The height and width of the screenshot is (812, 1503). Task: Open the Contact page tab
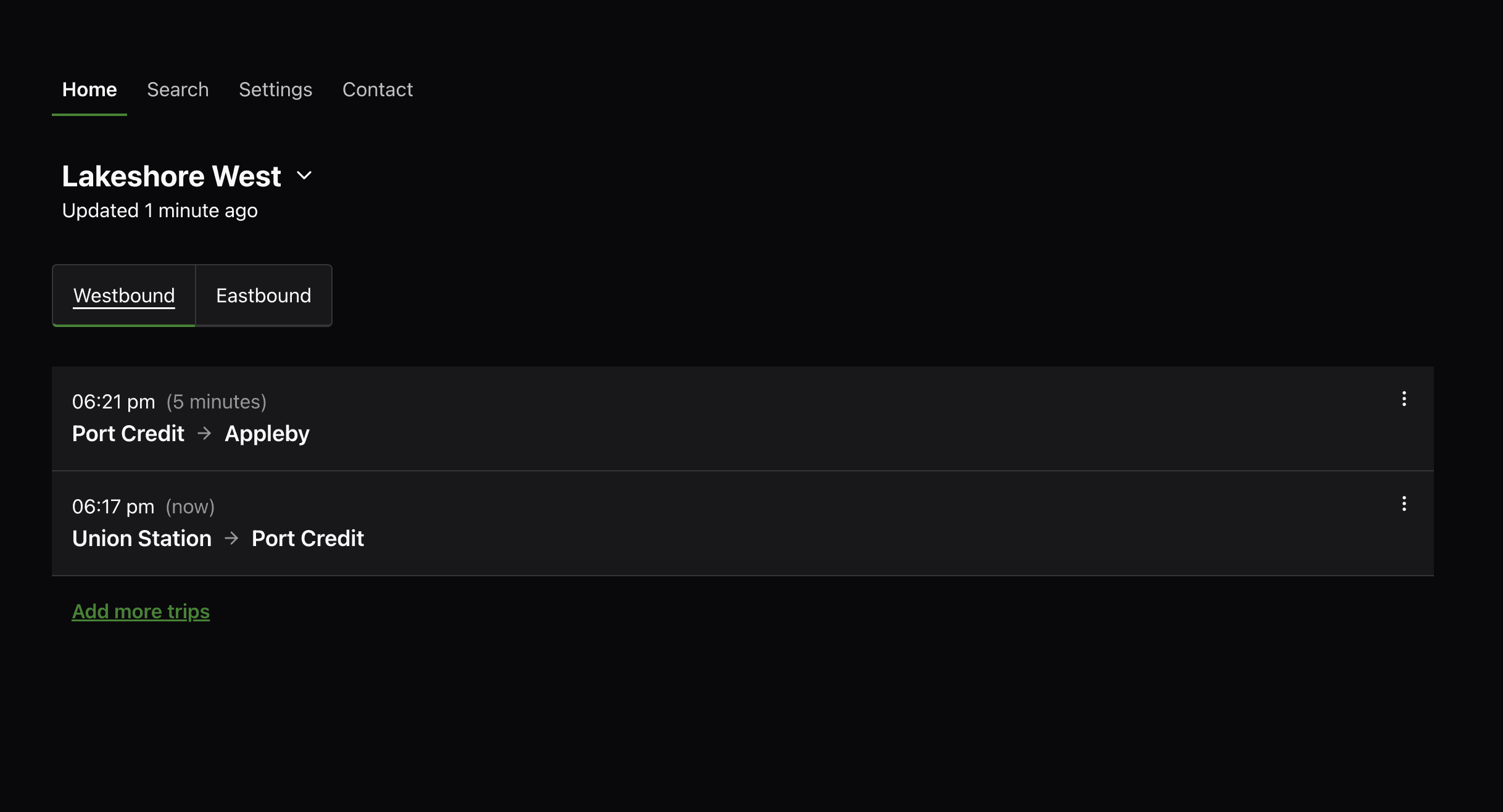tap(378, 89)
